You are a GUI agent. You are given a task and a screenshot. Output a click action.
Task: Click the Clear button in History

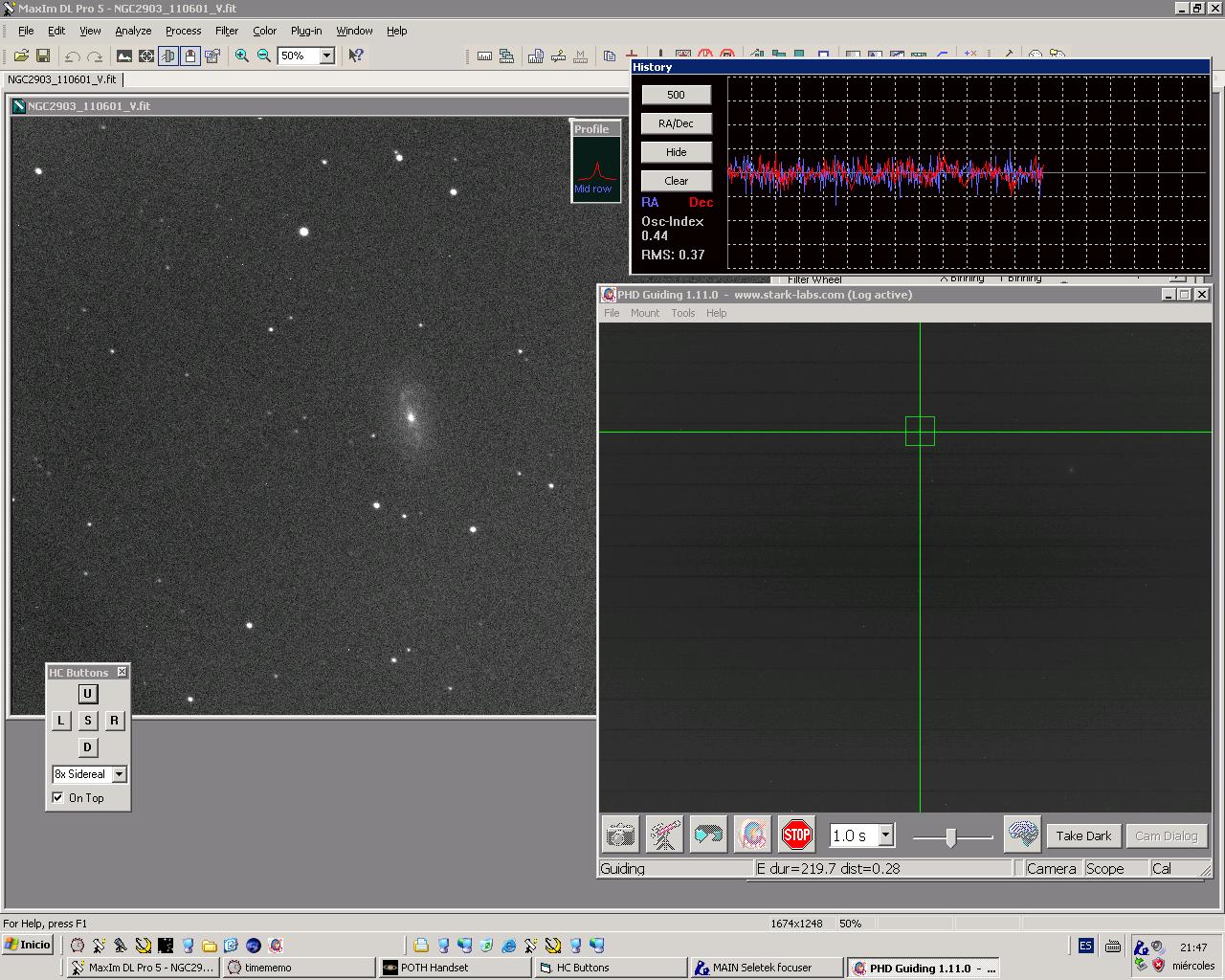click(x=676, y=181)
